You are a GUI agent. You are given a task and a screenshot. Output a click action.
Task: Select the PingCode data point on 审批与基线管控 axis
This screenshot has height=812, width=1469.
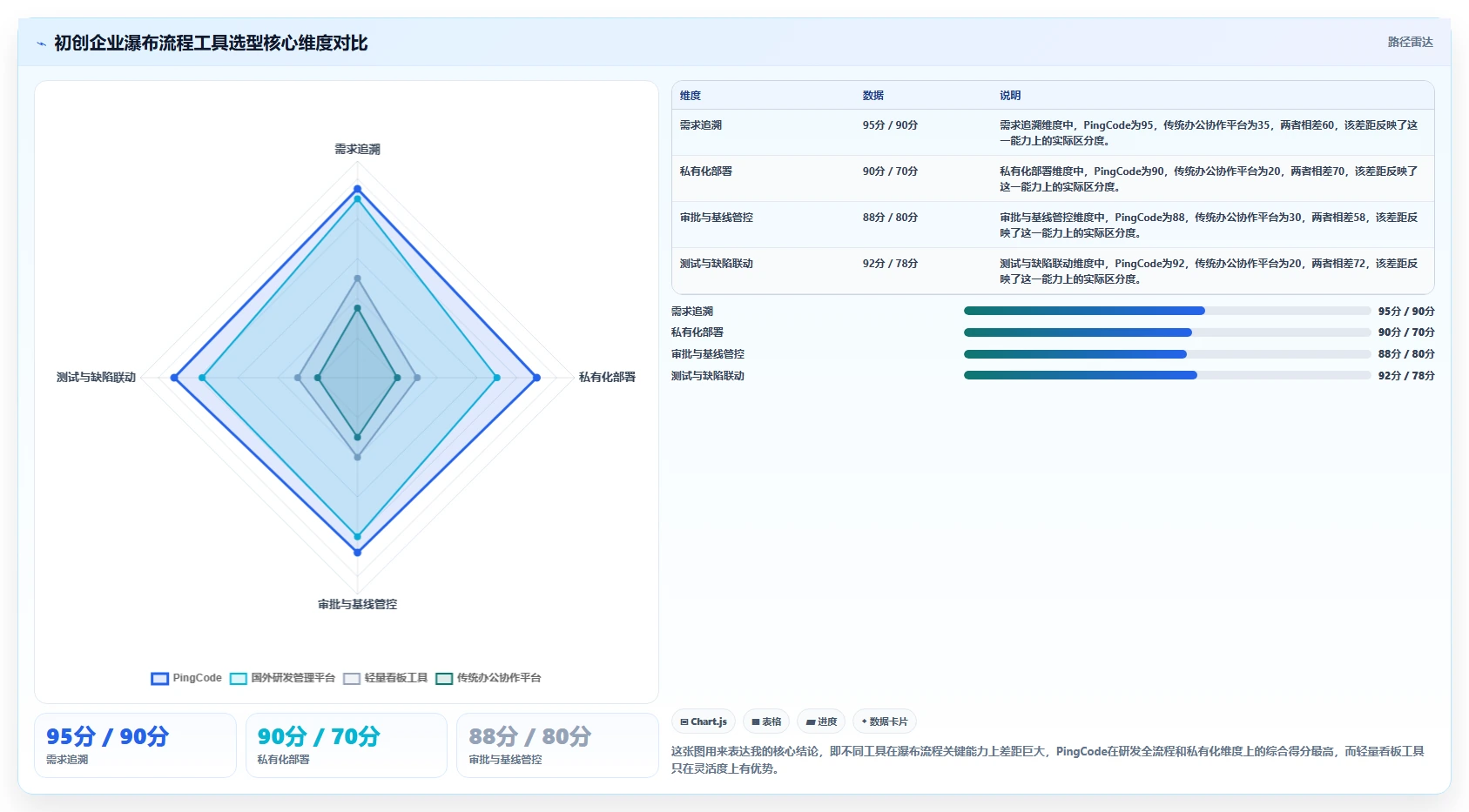(x=357, y=553)
